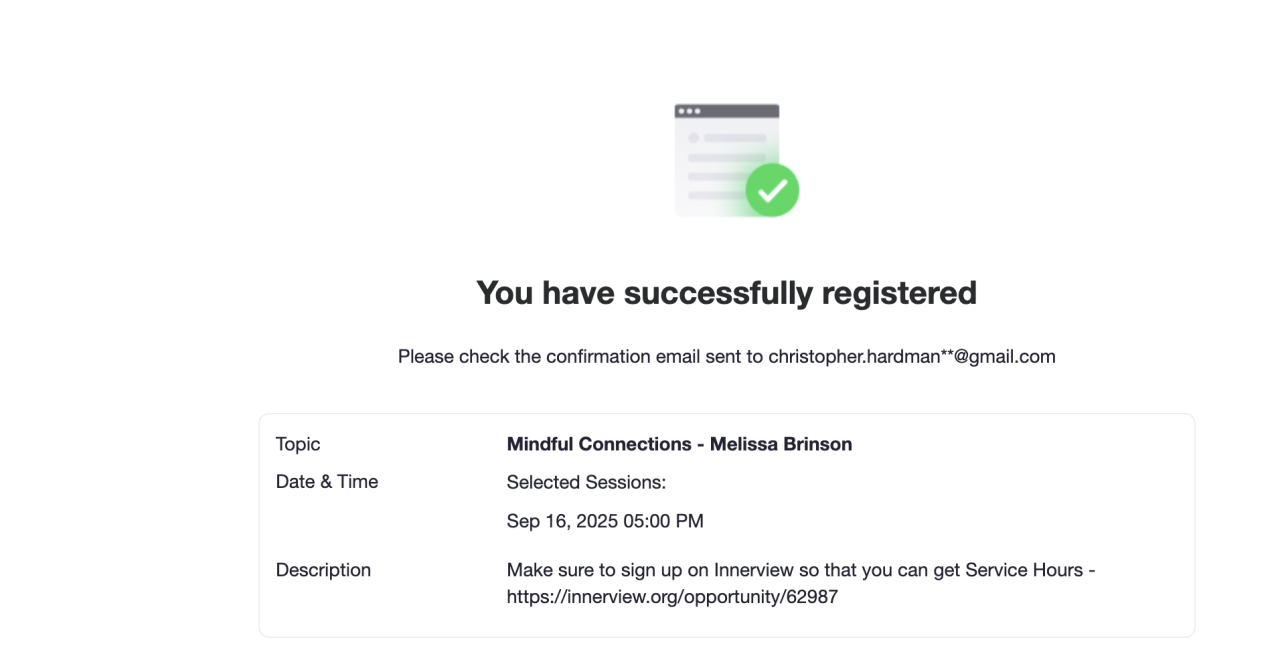Click the green checkmark success badge

click(772, 189)
